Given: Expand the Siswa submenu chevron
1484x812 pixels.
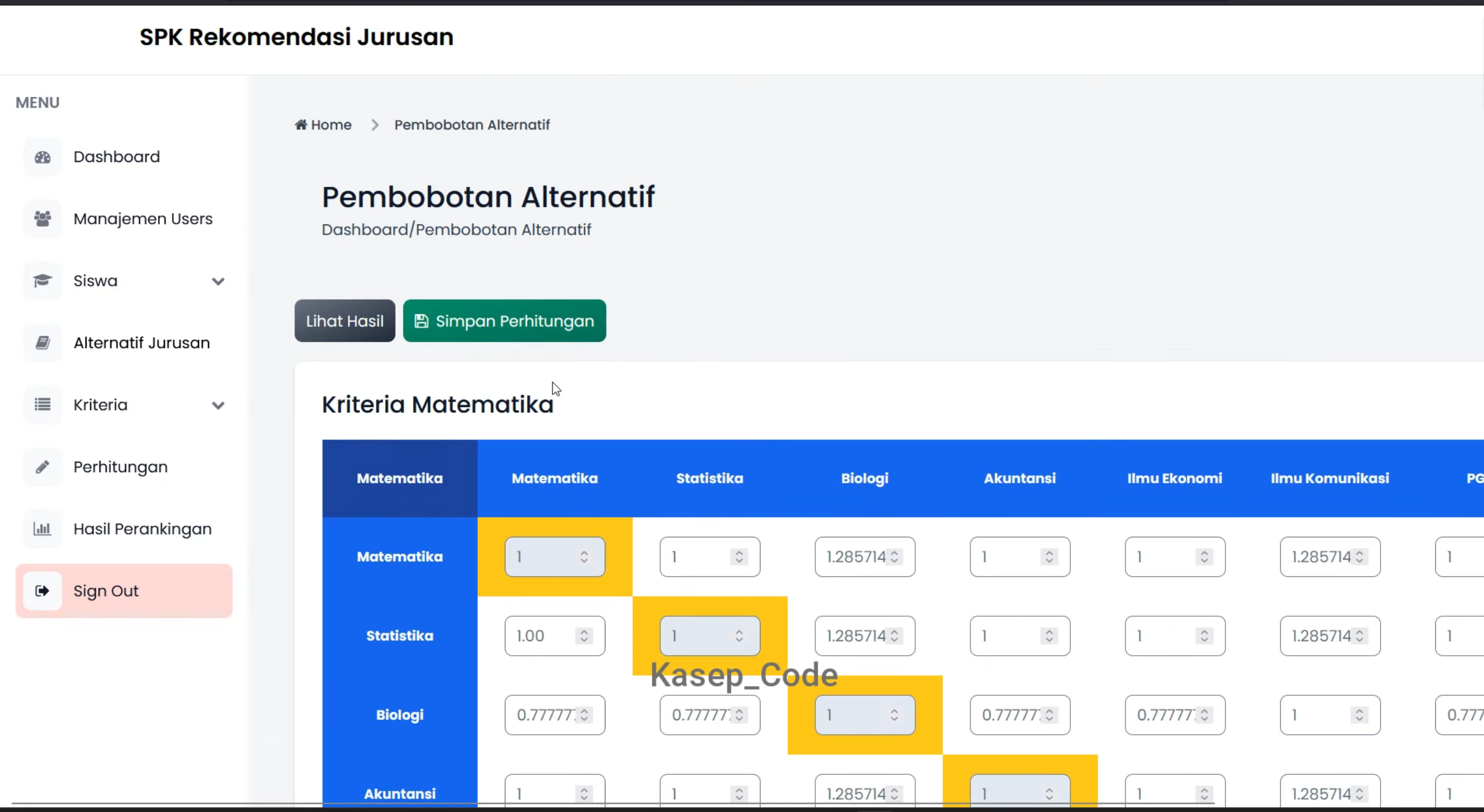Looking at the screenshot, I should click(x=218, y=282).
